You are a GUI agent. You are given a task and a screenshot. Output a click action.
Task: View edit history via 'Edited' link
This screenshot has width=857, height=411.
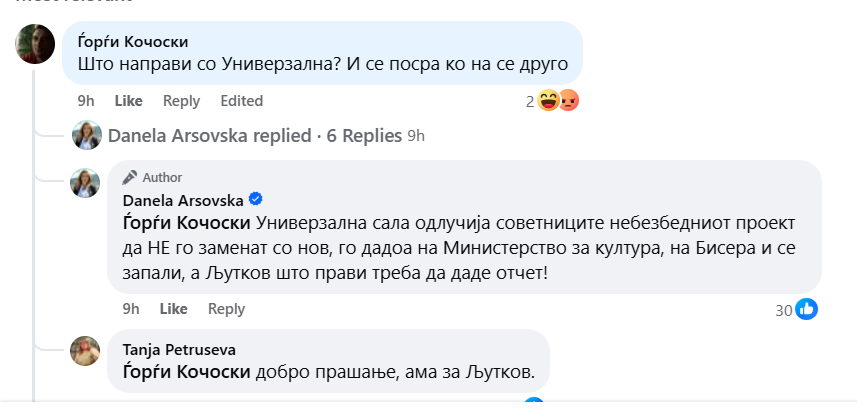coord(242,101)
